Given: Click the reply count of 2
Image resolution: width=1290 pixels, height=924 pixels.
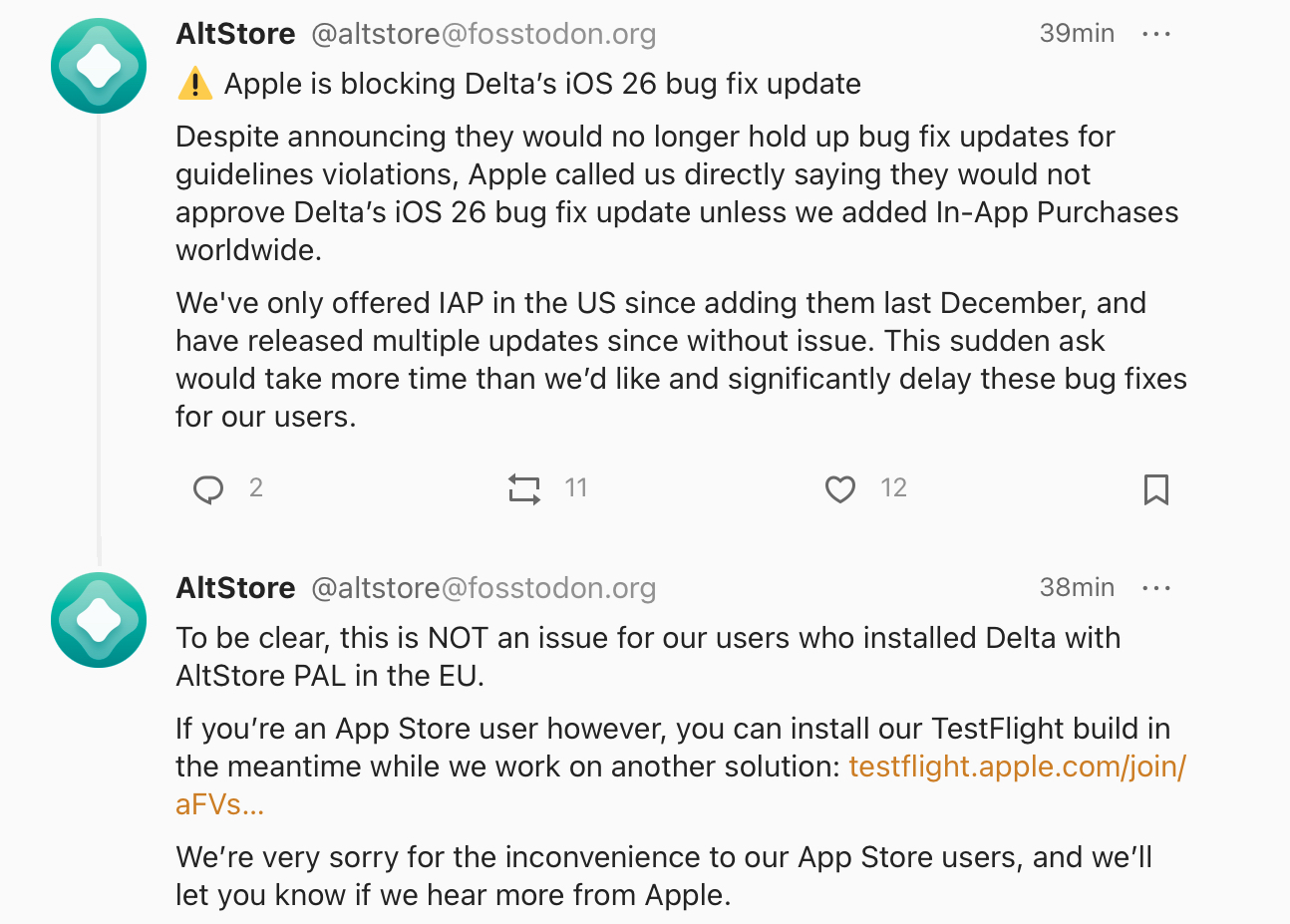Looking at the screenshot, I should (256, 488).
